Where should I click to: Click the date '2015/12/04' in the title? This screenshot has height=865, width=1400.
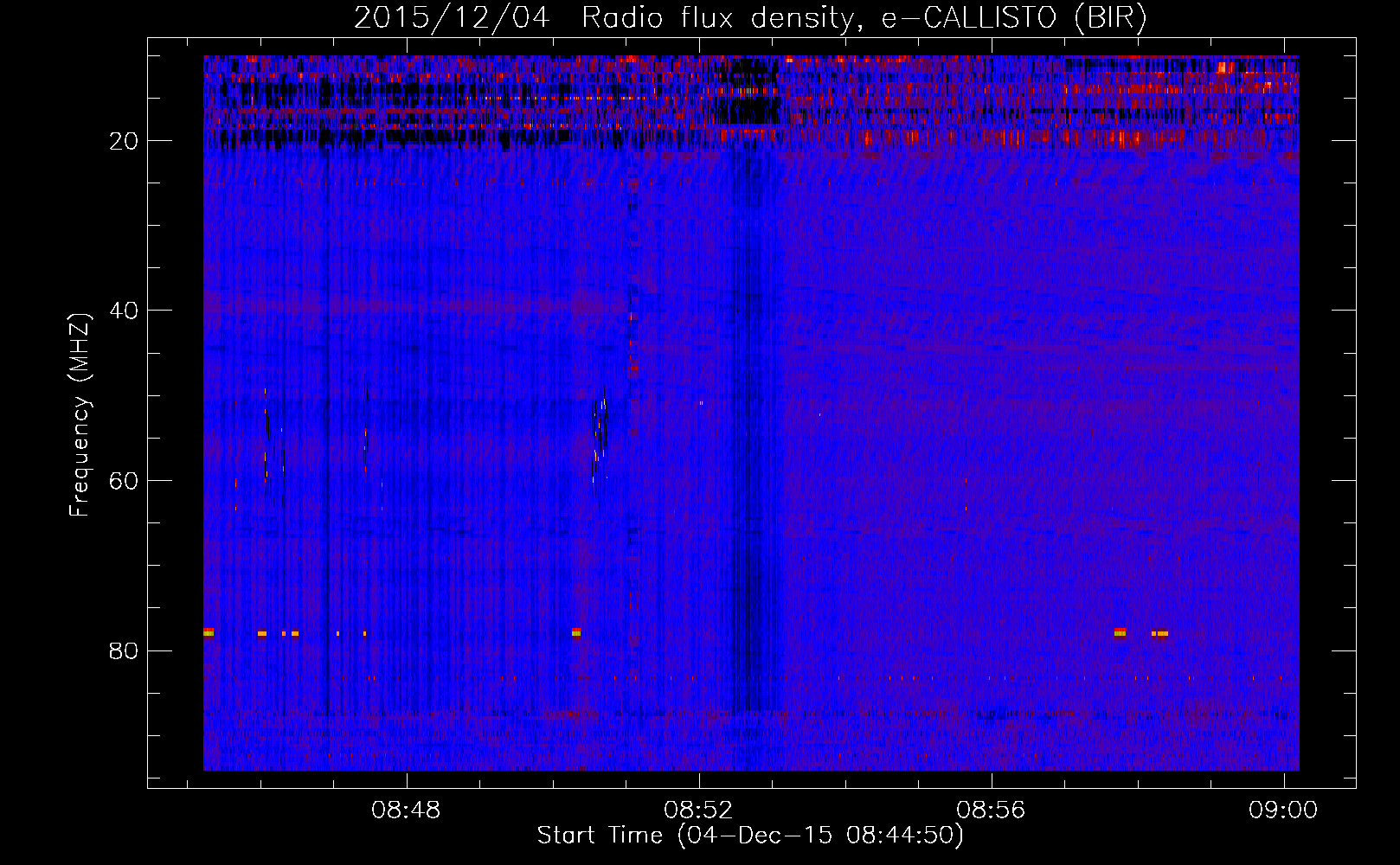coord(452,18)
